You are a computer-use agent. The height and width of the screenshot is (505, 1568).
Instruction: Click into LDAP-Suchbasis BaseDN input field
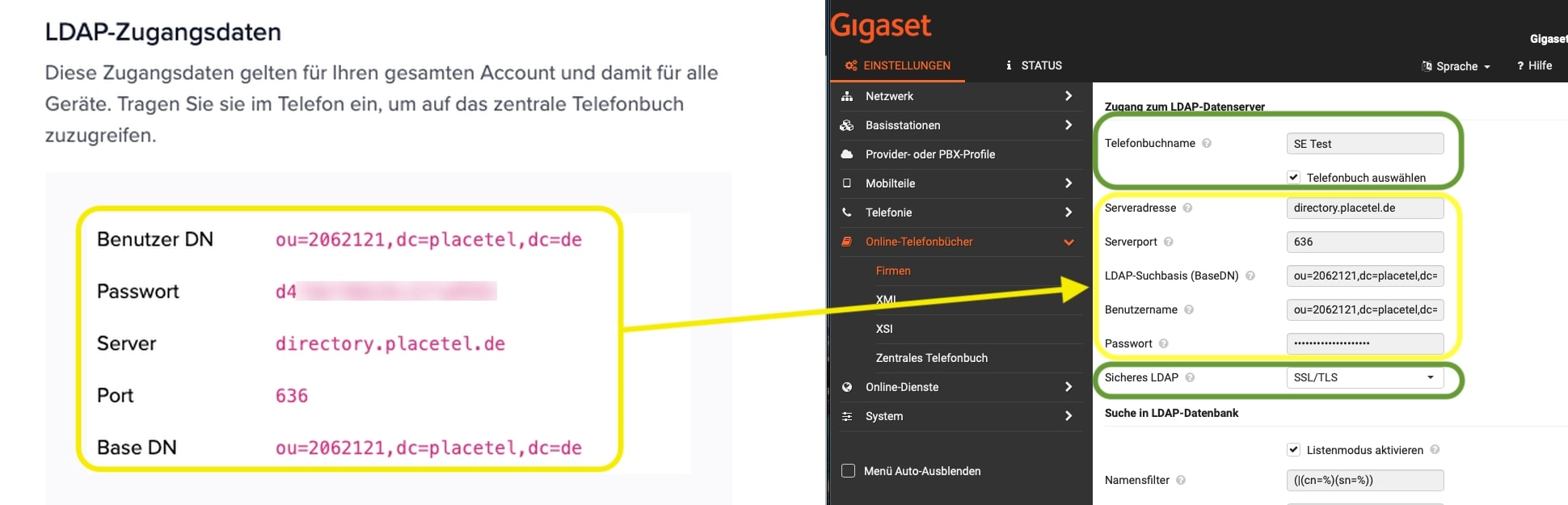pyautogui.click(x=1365, y=276)
